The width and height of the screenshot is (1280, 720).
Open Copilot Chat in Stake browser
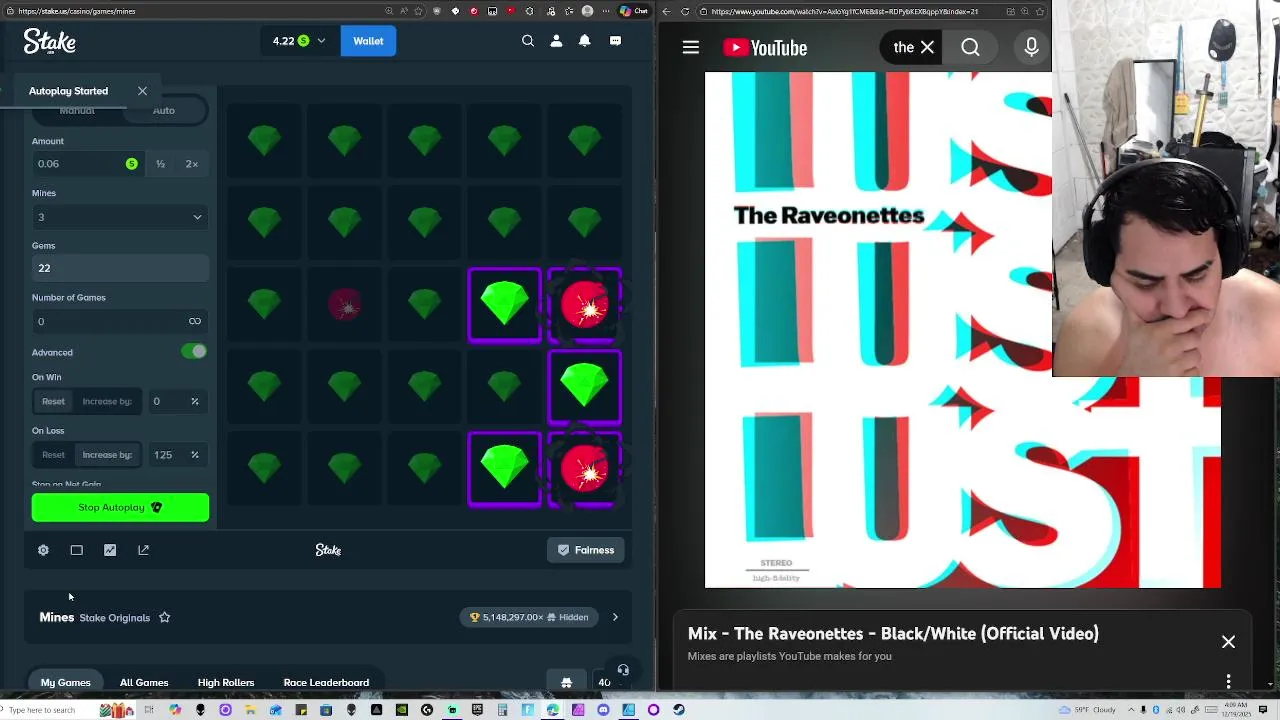click(633, 11)
